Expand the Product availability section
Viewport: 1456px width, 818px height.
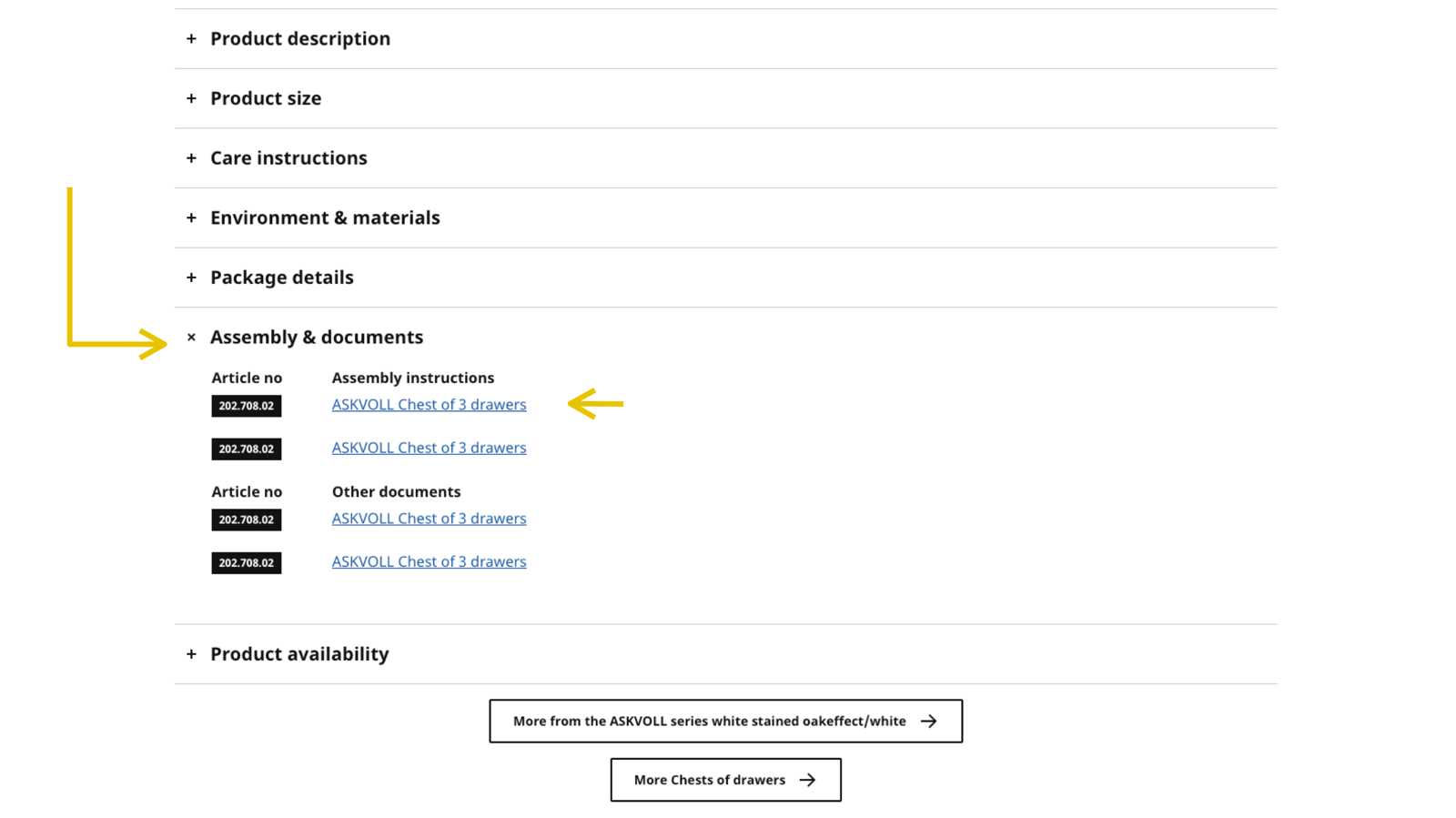pos(299,654)
